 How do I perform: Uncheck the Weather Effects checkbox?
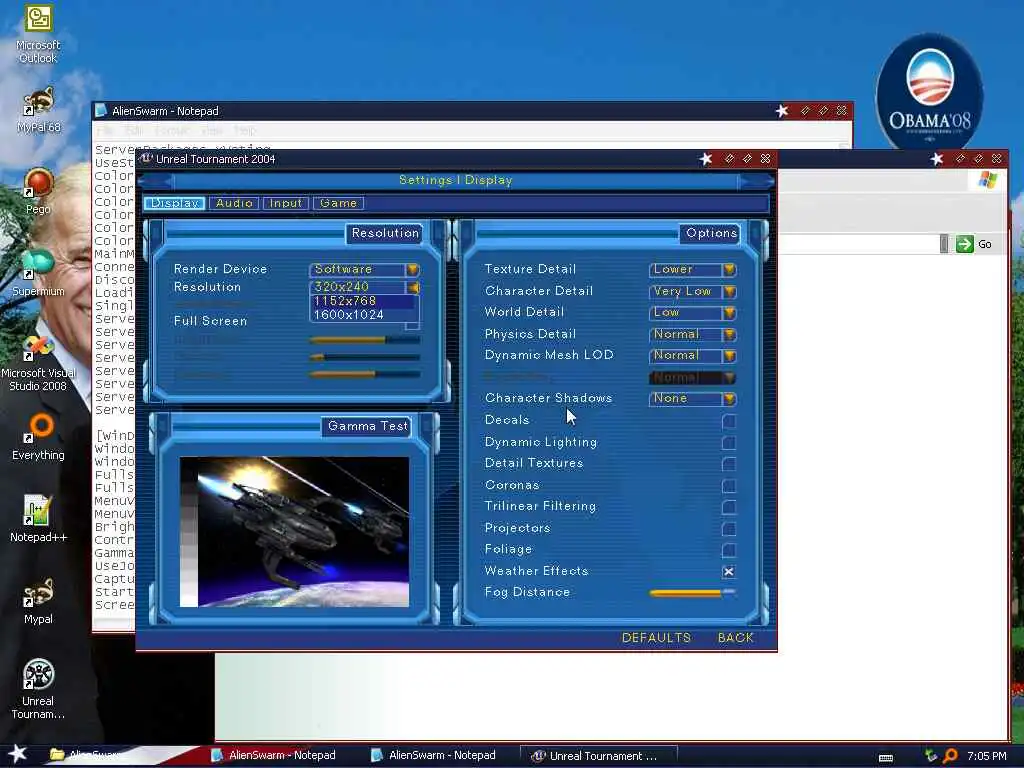pos(729,572)
